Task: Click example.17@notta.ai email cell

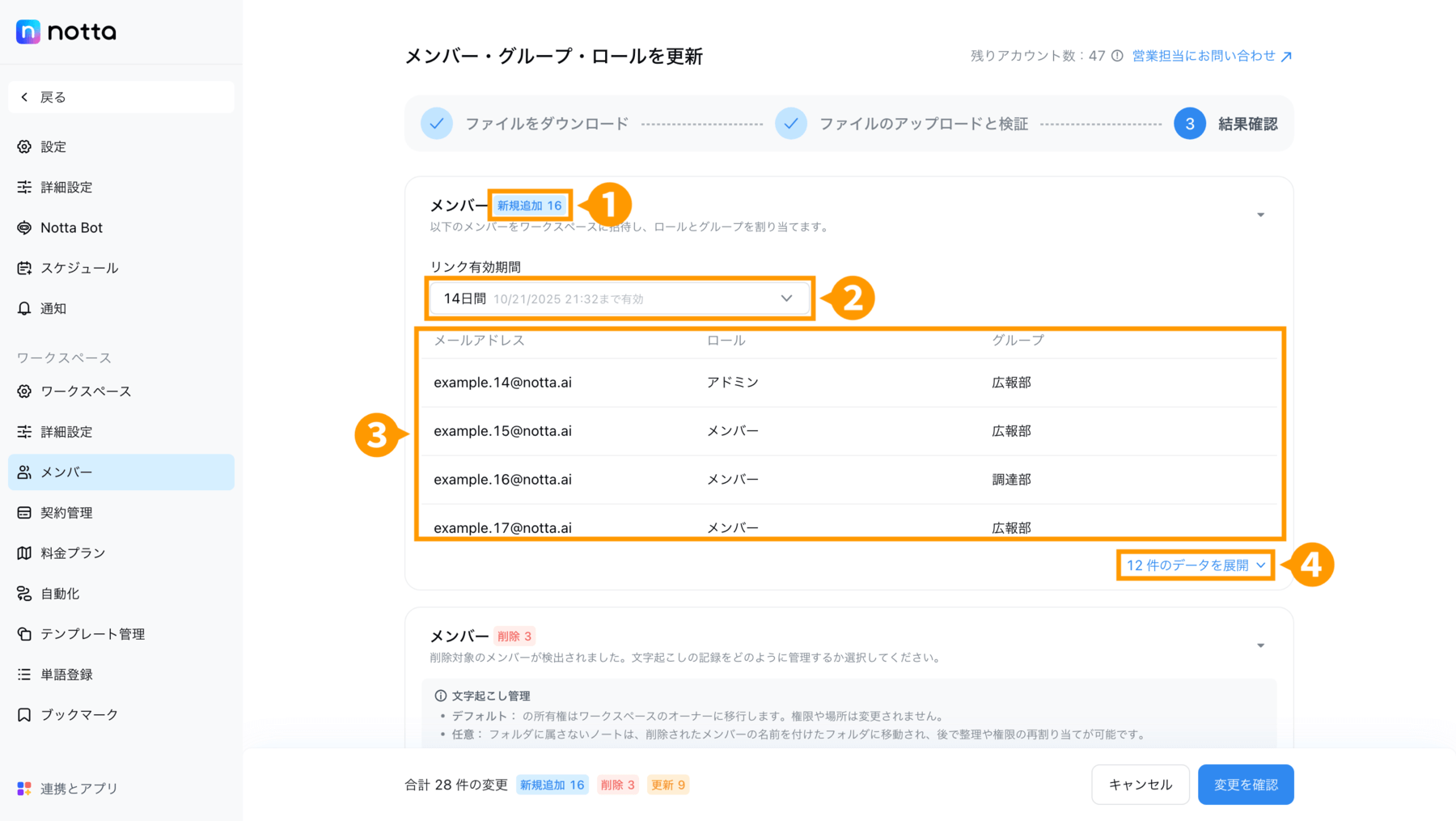Action: pyautogui.click(x=502, y=527)
